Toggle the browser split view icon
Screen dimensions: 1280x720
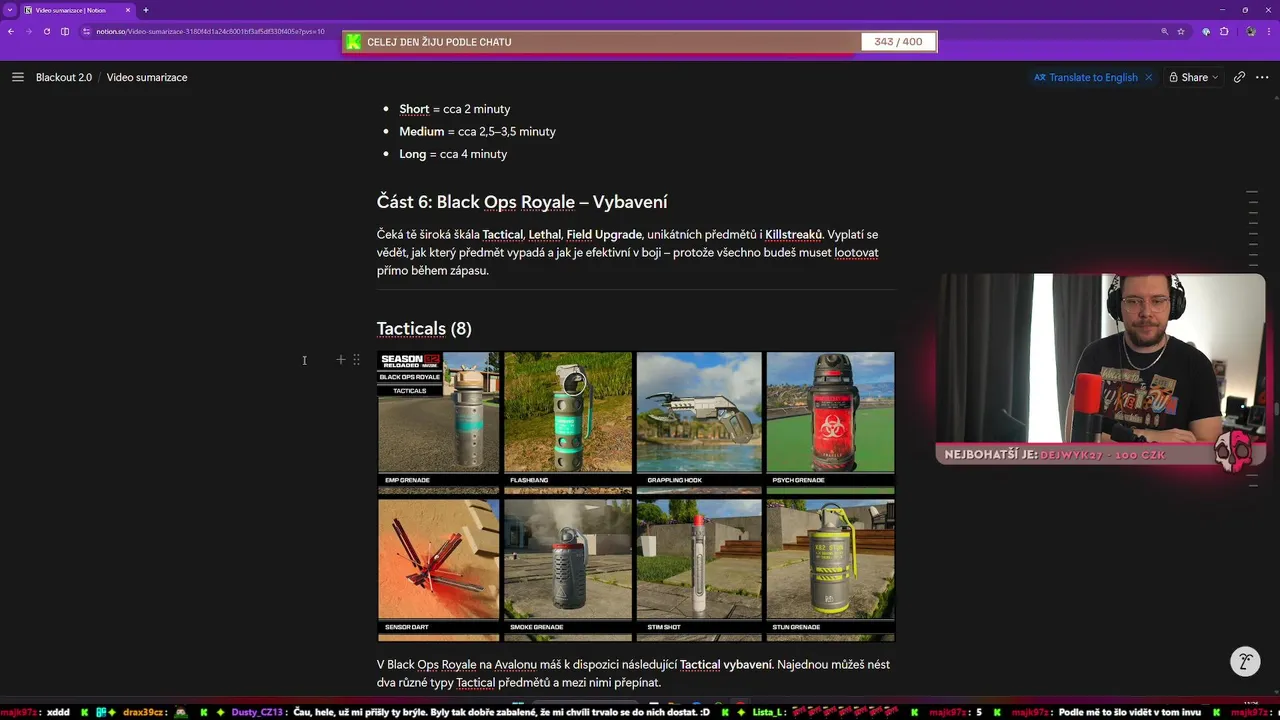point(65,31)
